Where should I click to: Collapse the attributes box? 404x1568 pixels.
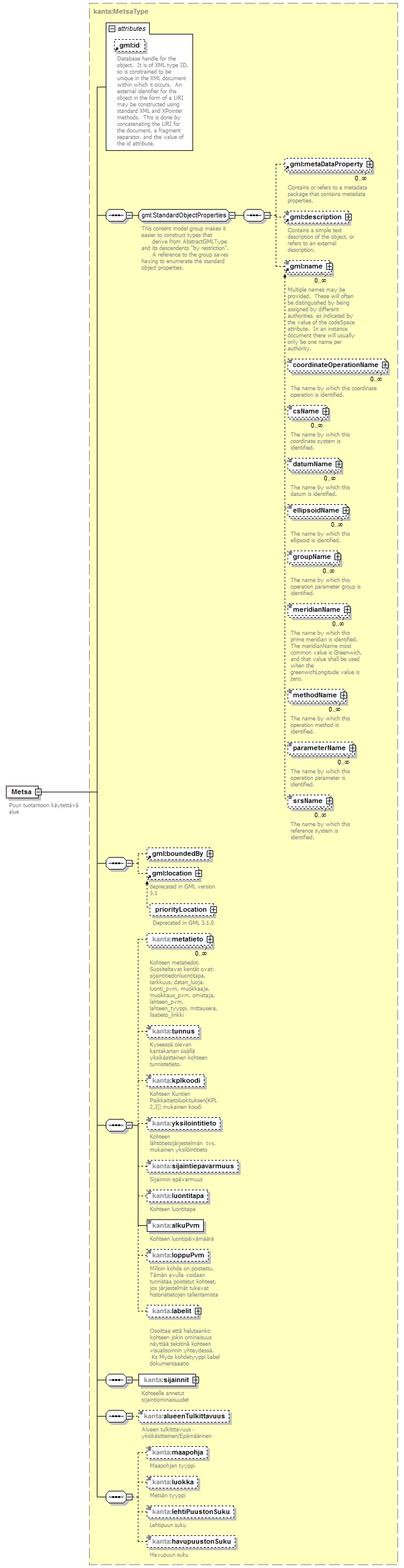112,29
